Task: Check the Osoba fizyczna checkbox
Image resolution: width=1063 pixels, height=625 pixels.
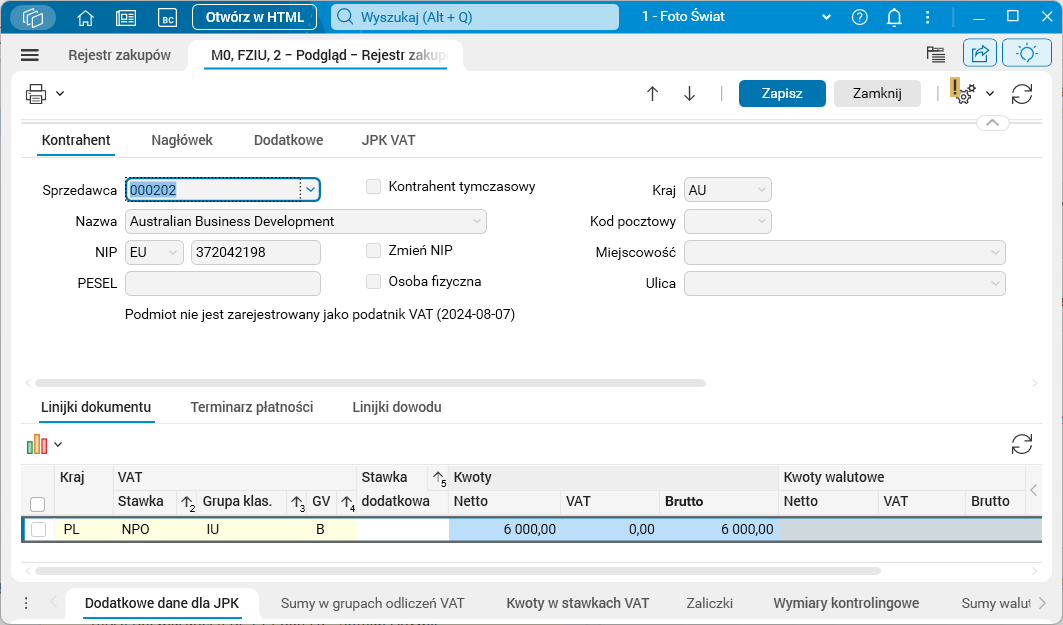Action: (x=374, y=282)
